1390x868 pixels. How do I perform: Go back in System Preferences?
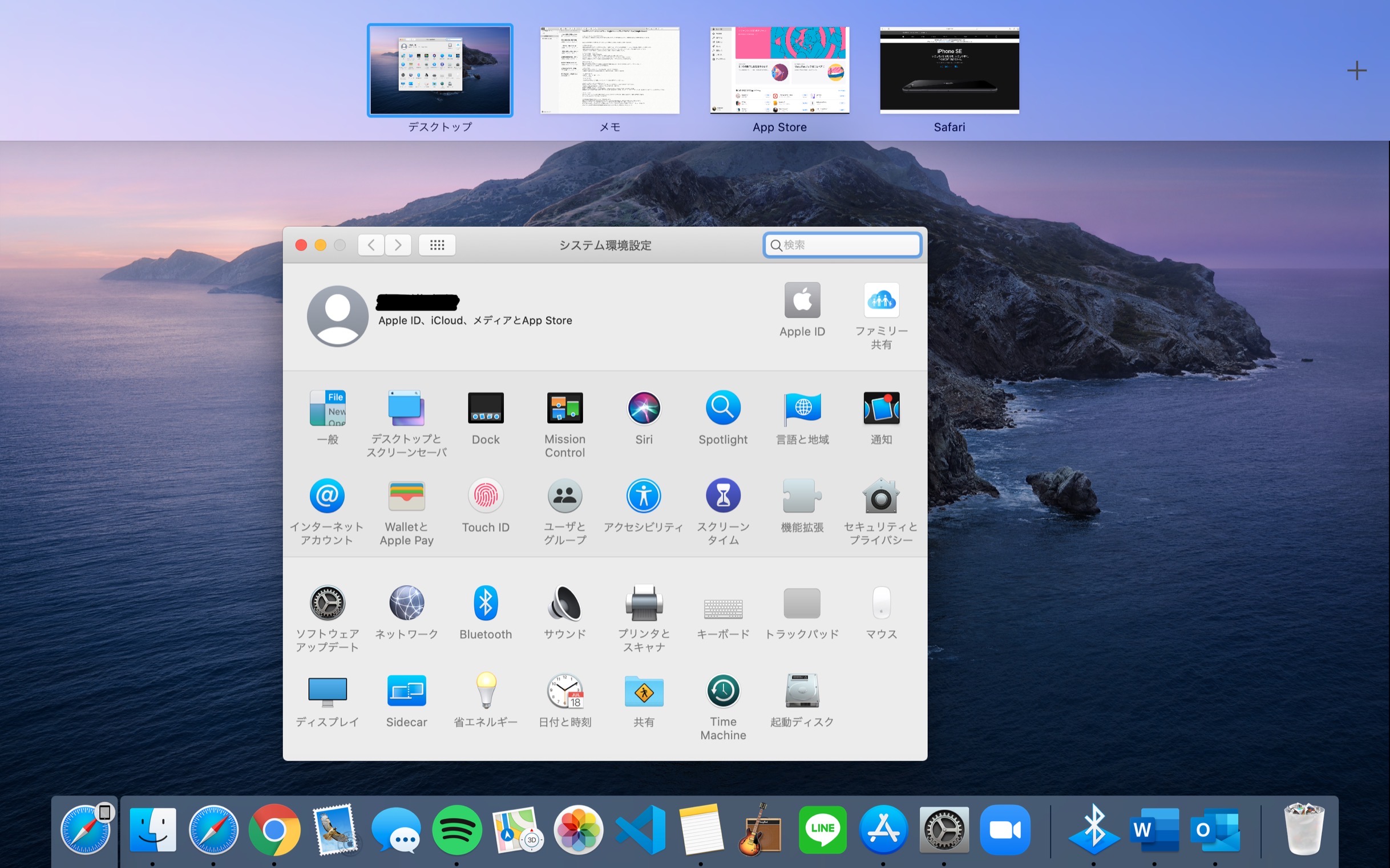371,245
